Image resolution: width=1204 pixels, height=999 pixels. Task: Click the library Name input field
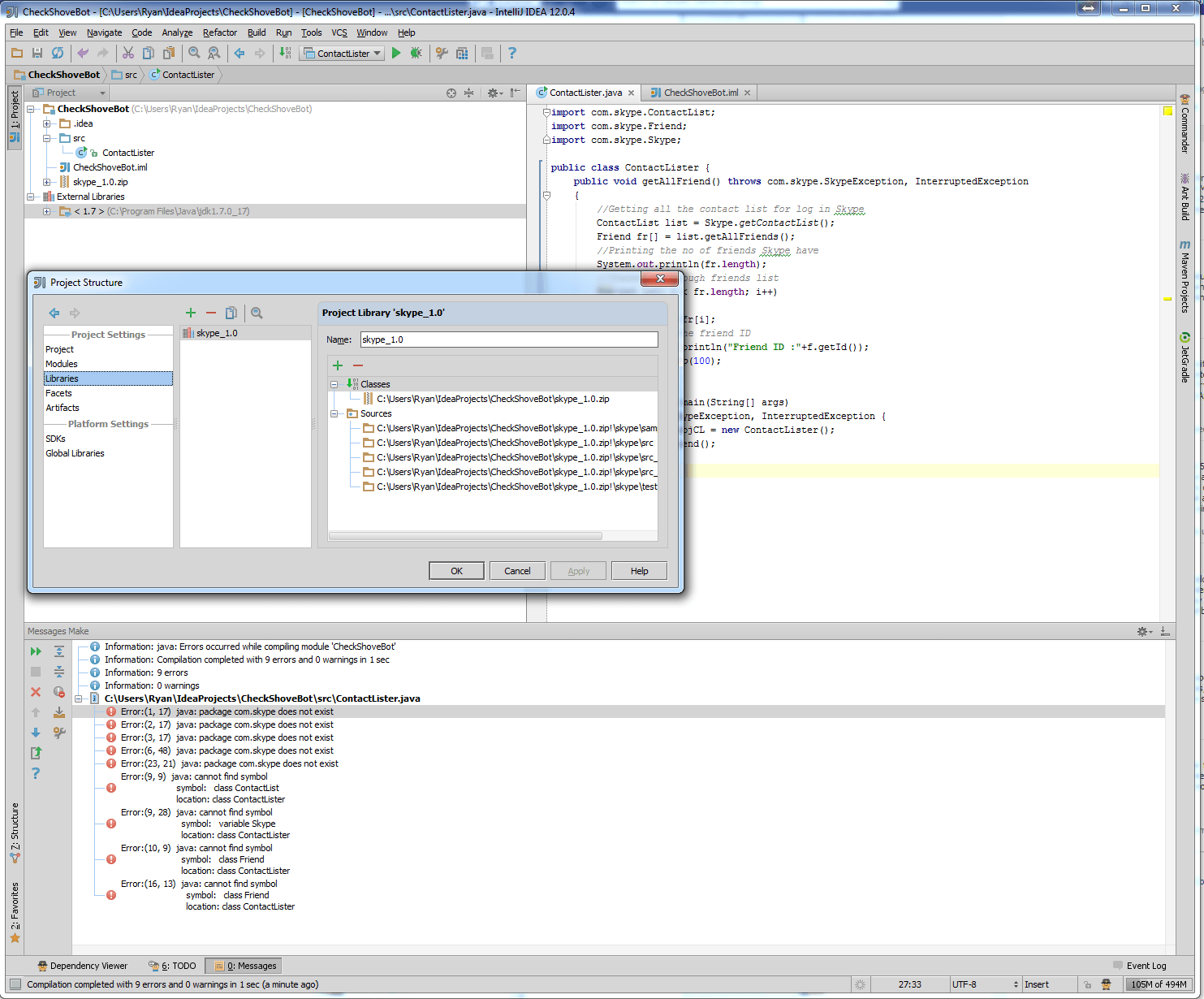509,339
